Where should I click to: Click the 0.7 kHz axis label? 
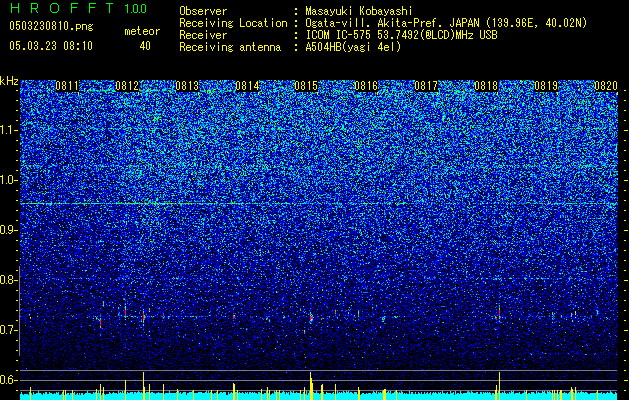click(8, 330)
